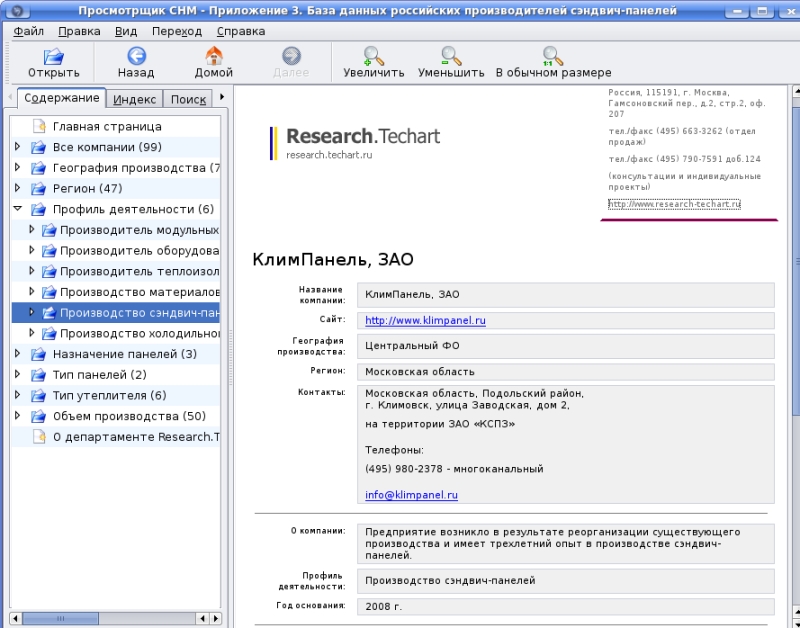The width and height of the screenshot is (800, 628).
Task: Click folder icon of Производитель оборудова
Action: click(49, 251)
